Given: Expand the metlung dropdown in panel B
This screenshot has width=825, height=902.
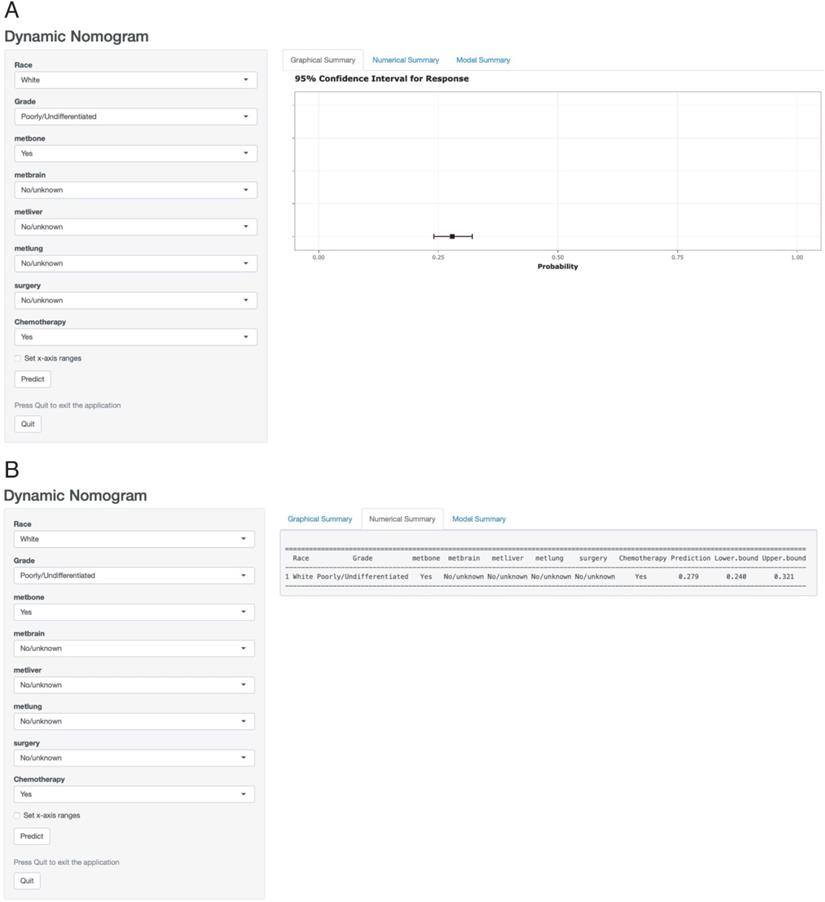Looking at the screenshot, I should point(134,721).
